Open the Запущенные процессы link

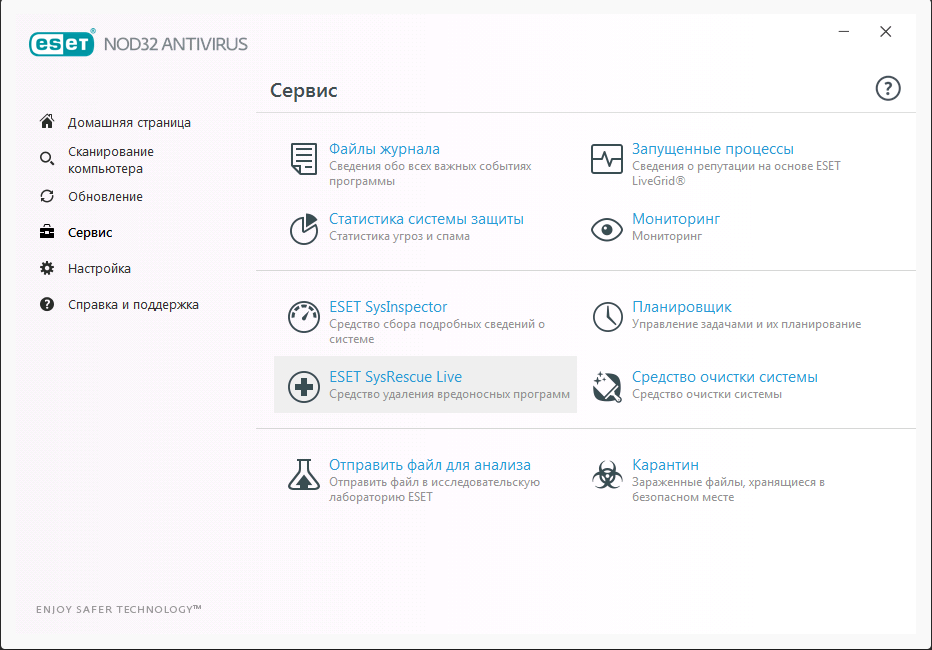tap(713, 149)
